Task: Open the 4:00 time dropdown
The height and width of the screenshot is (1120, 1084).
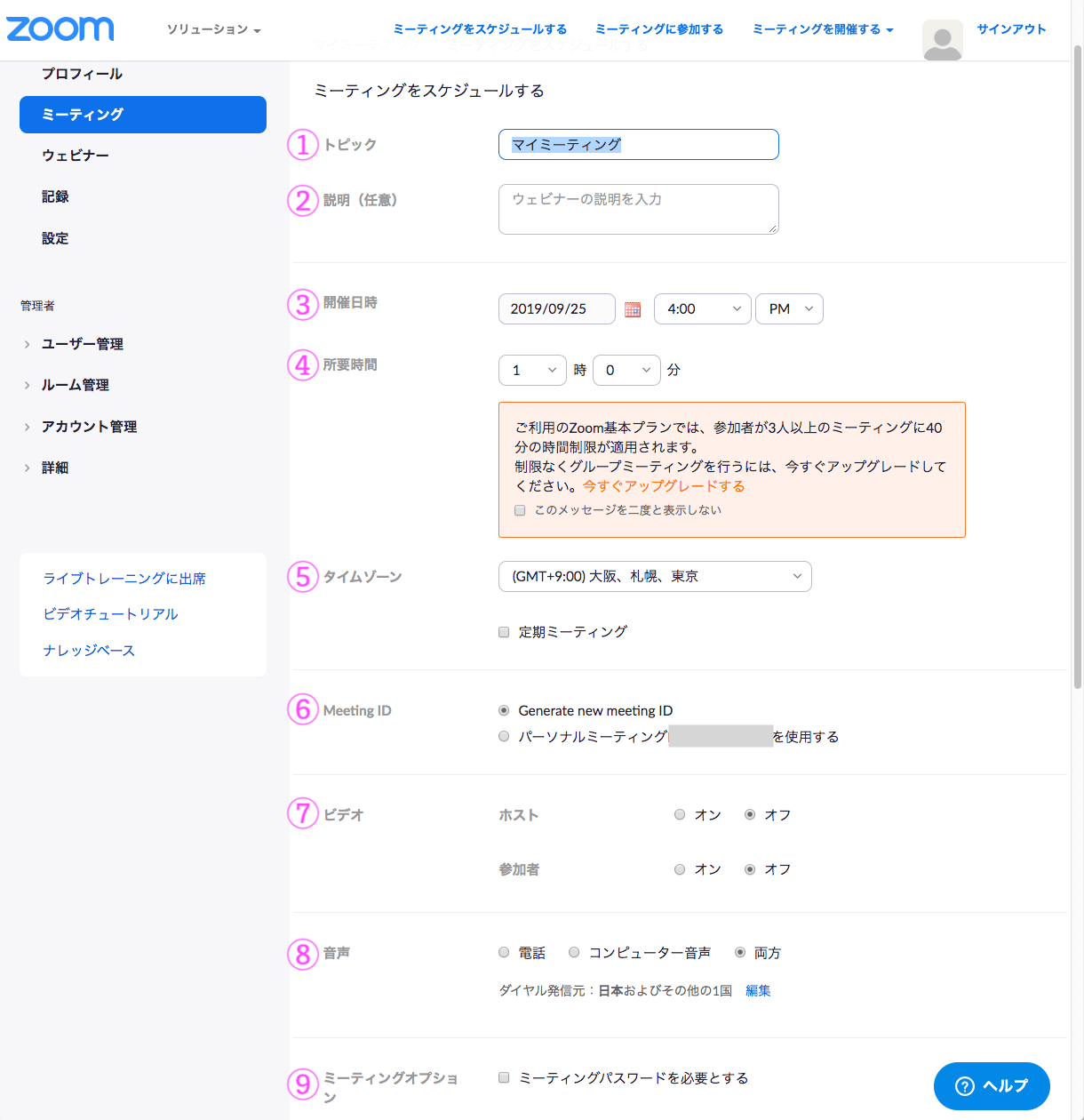Action: 703,309
